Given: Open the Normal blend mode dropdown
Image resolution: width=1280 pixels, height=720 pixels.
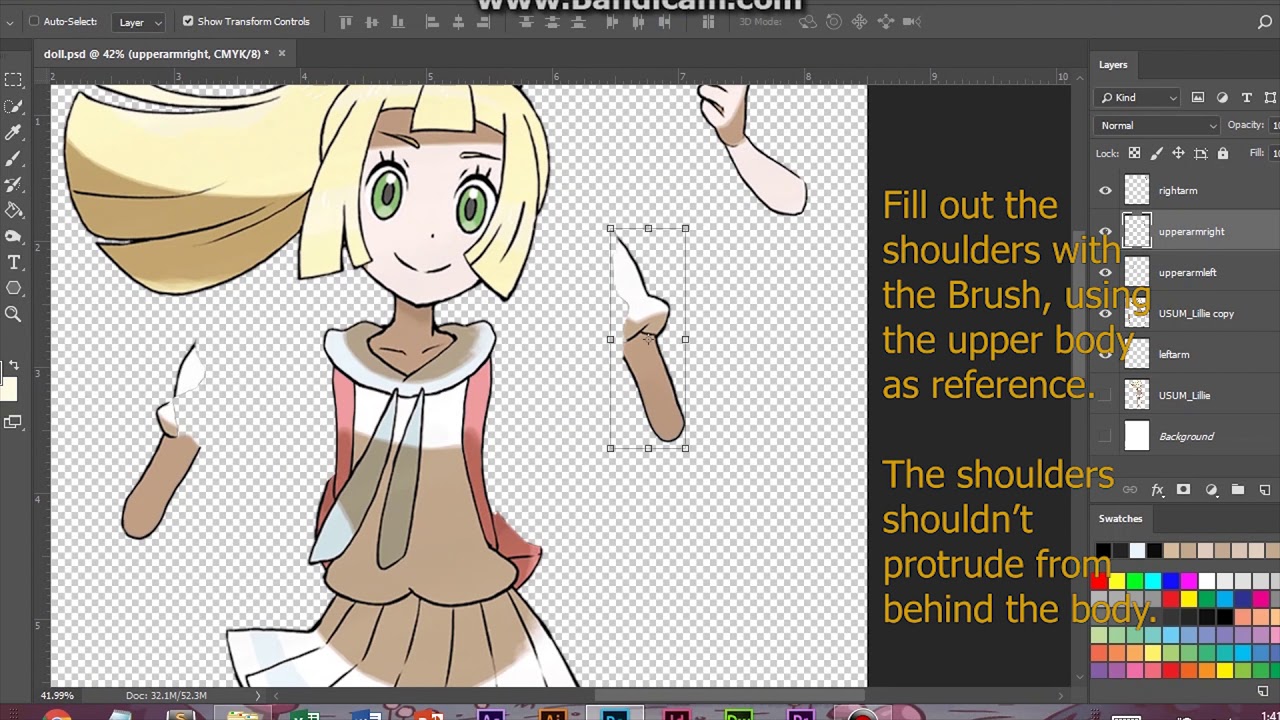Looking at the screenshot, I should [1157, 125].
